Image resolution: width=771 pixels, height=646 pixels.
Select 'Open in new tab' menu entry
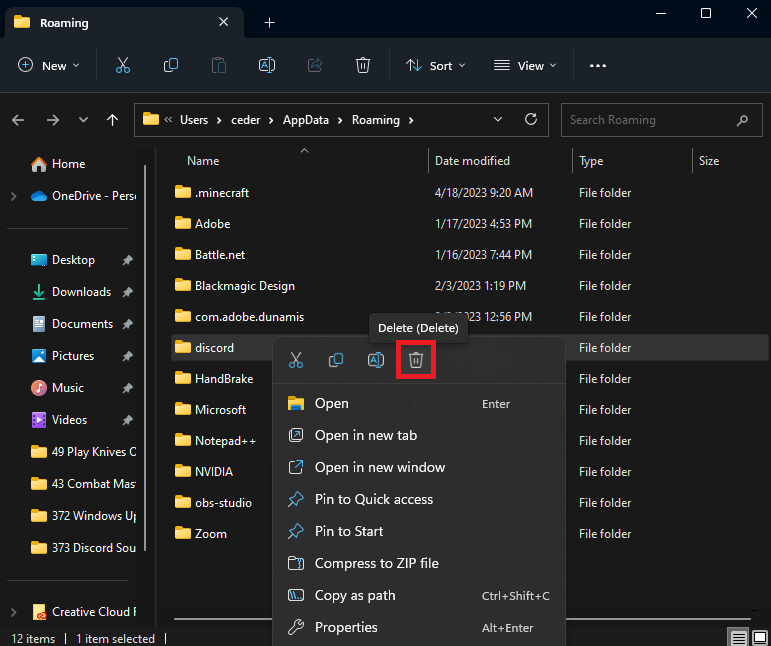(x=365, y=435)
